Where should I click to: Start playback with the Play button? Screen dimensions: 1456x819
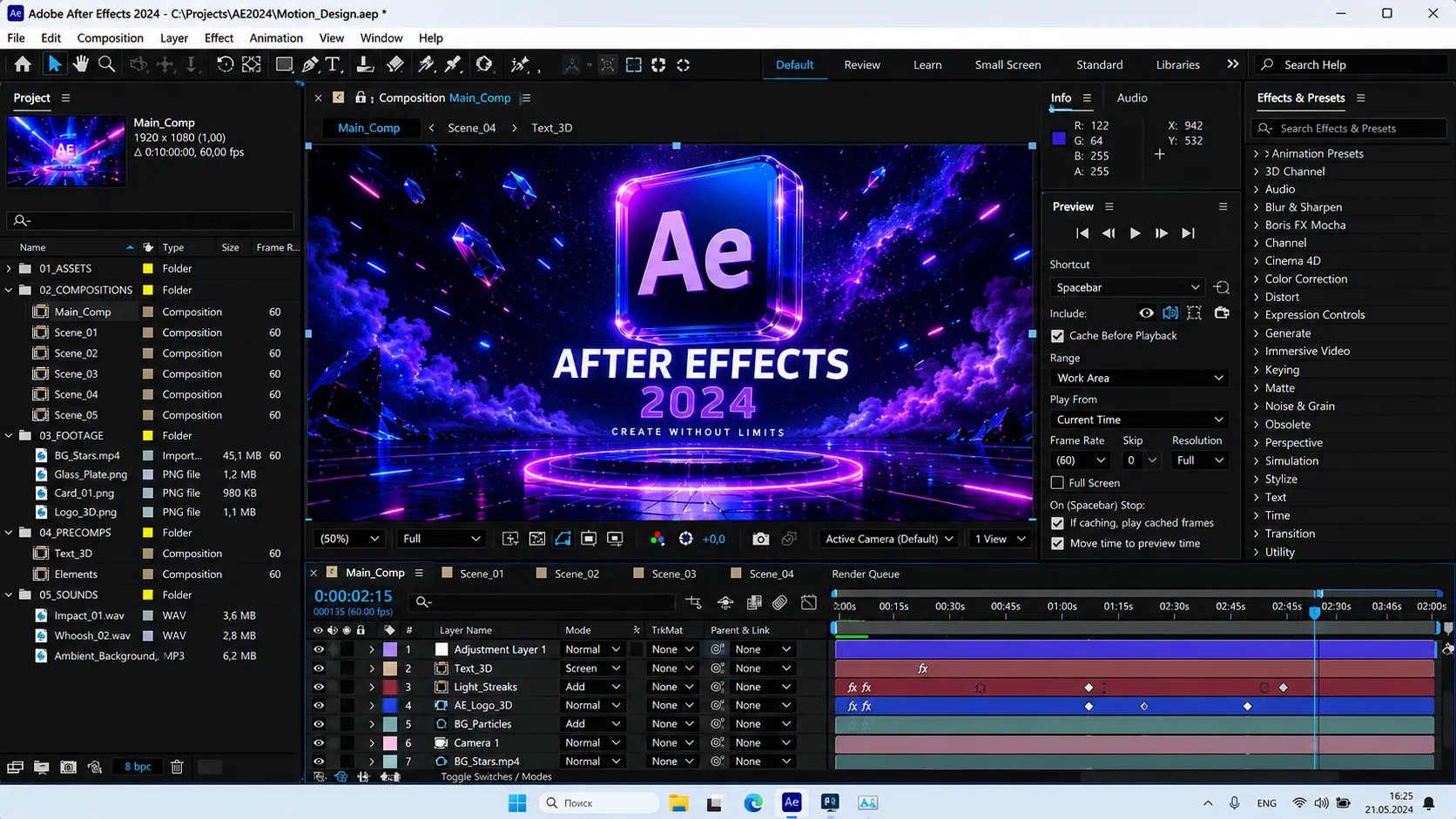(x=1135, y=233)
